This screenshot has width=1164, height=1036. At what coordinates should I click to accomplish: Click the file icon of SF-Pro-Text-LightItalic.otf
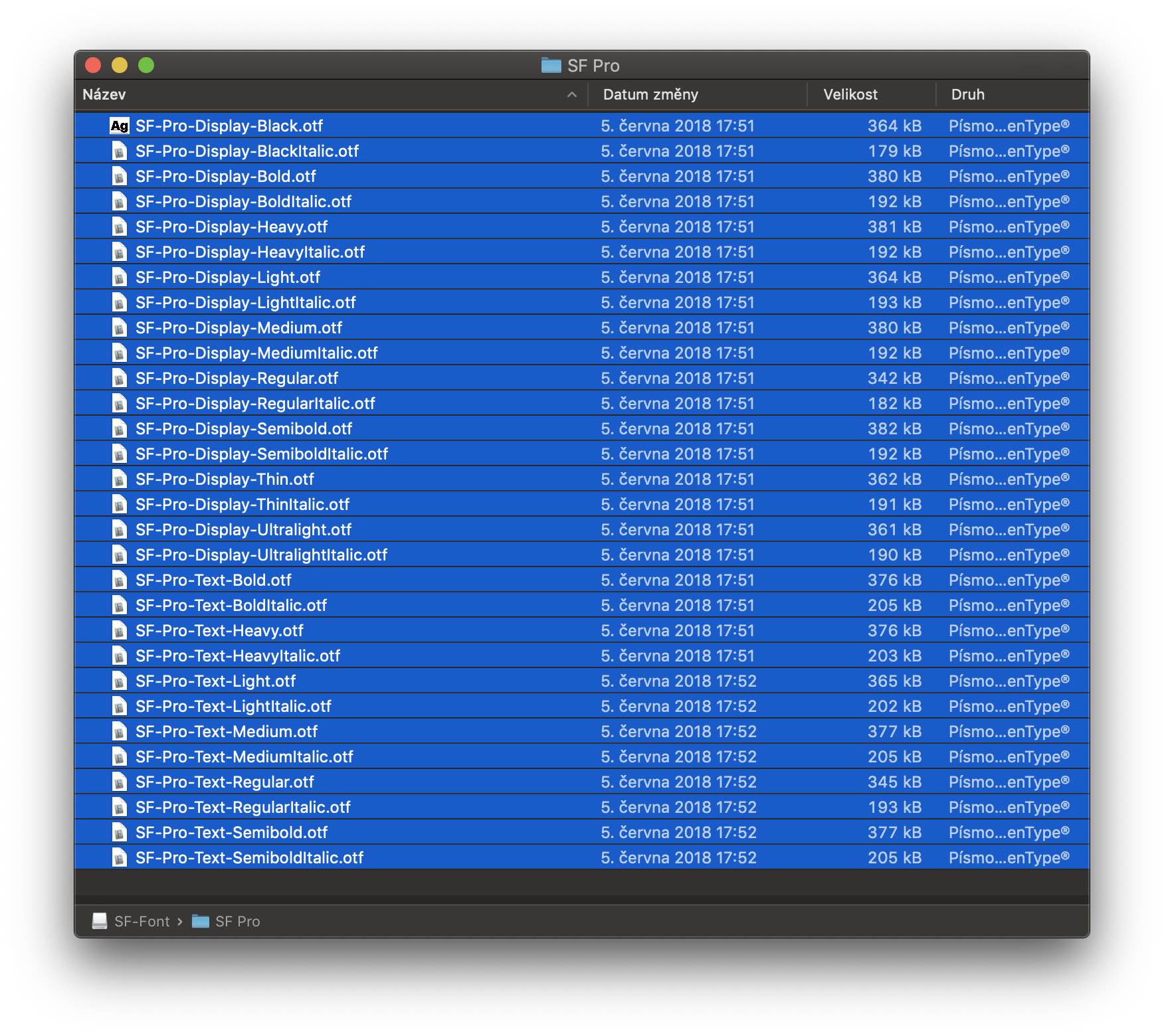pos(120,706)
